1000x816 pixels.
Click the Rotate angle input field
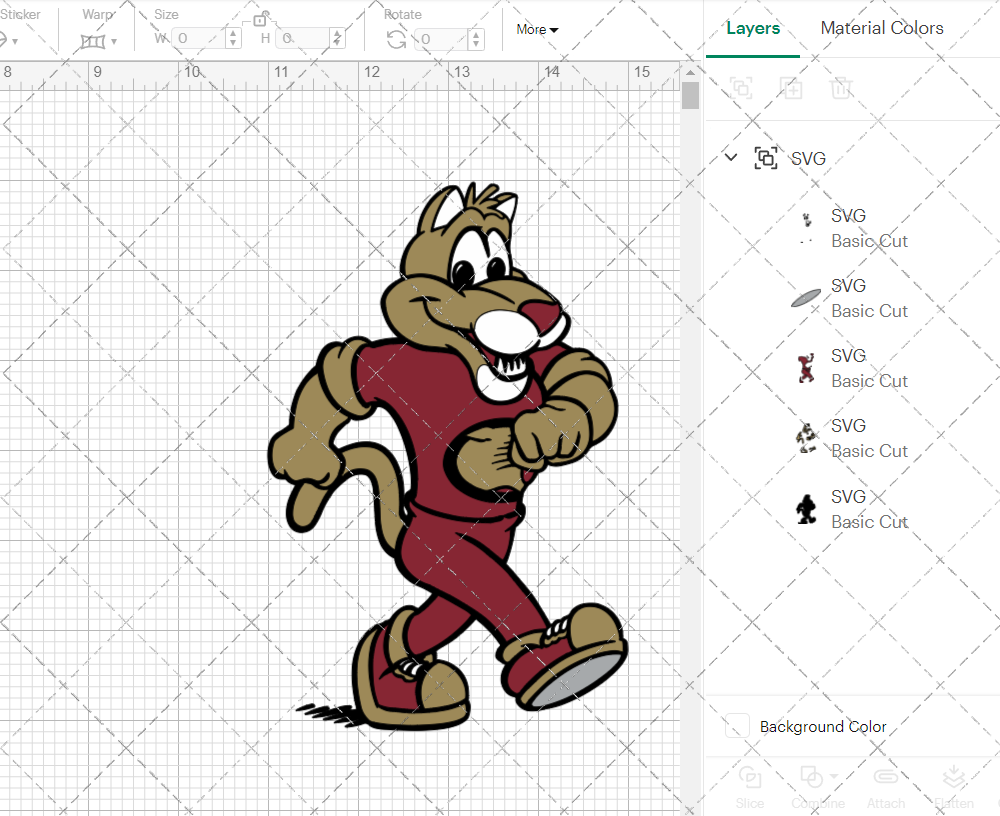pos(443,39)
